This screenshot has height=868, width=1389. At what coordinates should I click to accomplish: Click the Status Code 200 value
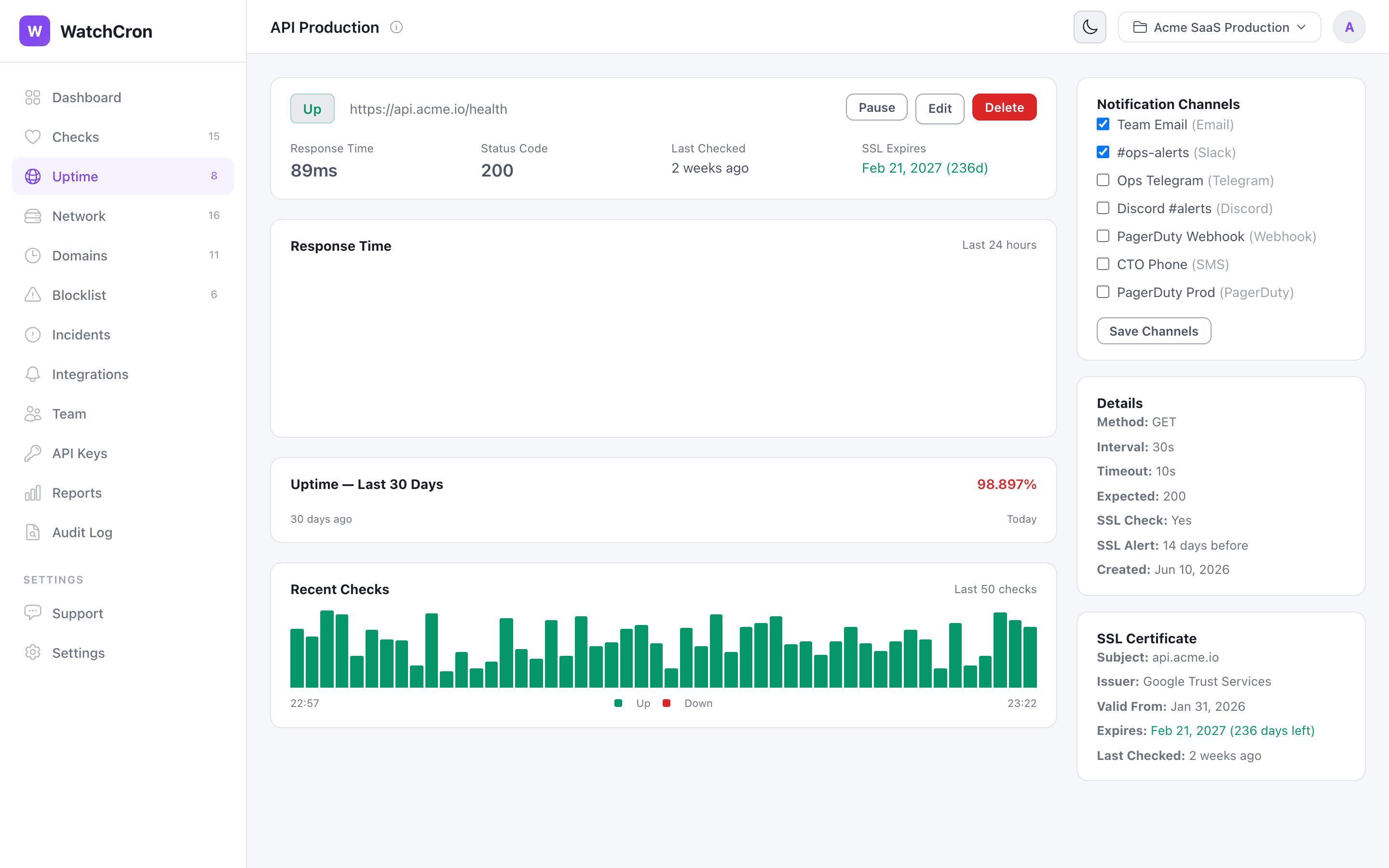[497, 171]
